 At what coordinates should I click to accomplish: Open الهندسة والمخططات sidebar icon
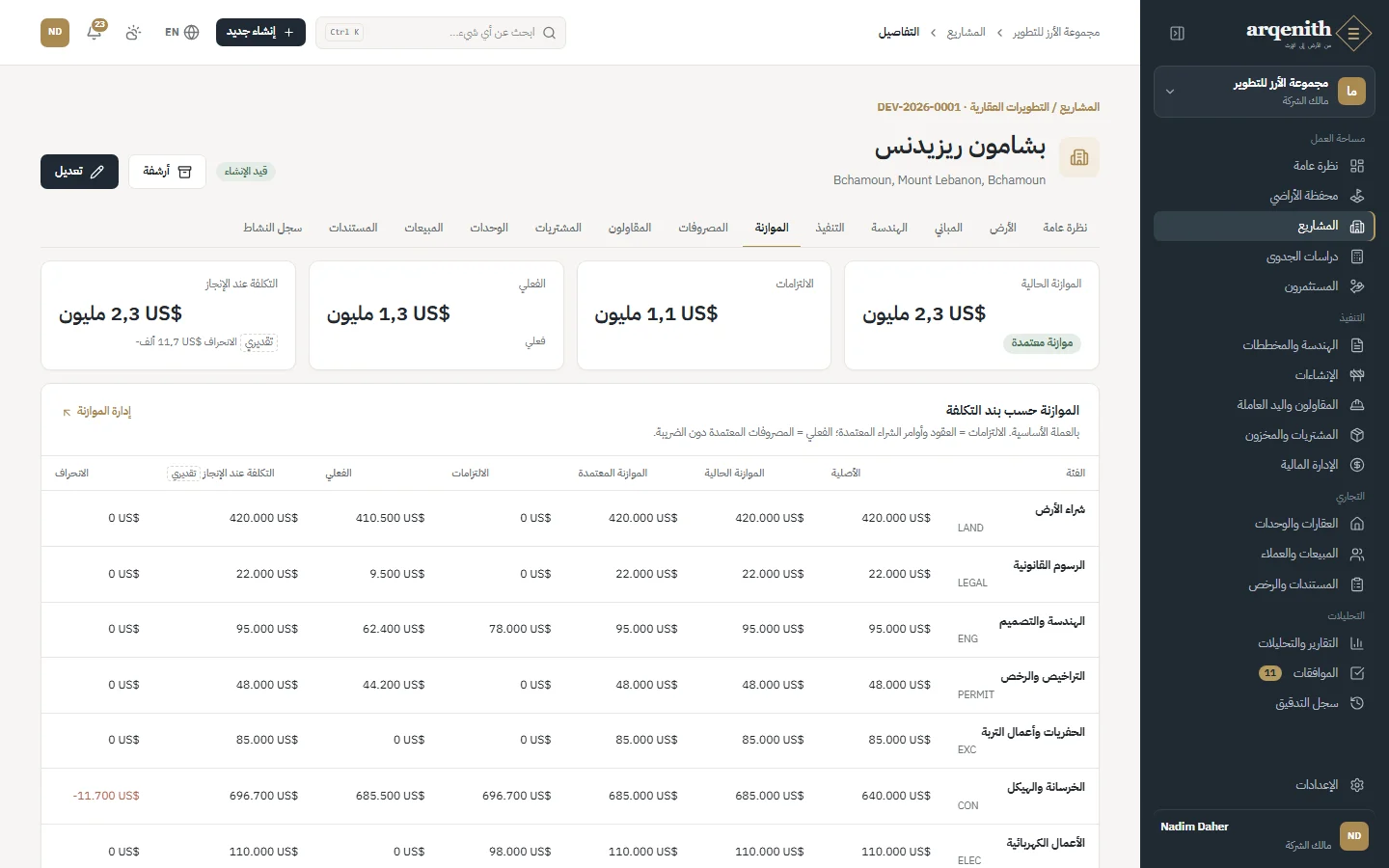coord(1357,345)
